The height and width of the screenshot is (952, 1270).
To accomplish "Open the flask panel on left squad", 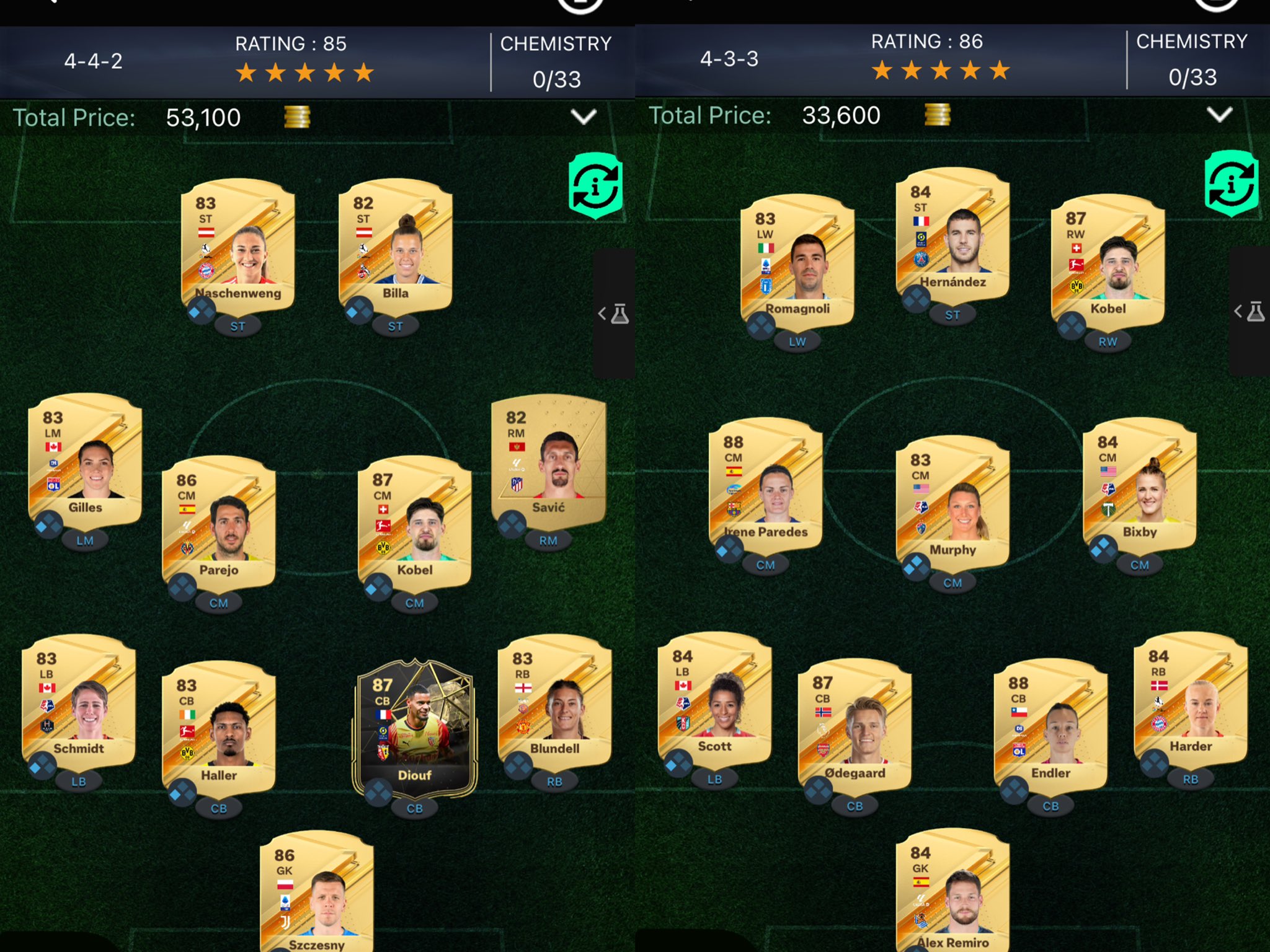I will click(x=614, y=314).
